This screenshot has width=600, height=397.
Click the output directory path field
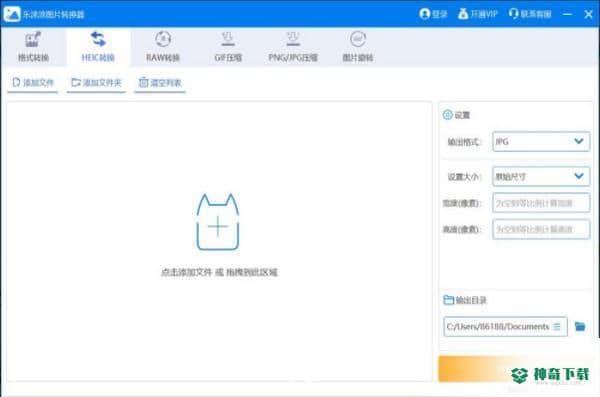[x=505, y=327]
